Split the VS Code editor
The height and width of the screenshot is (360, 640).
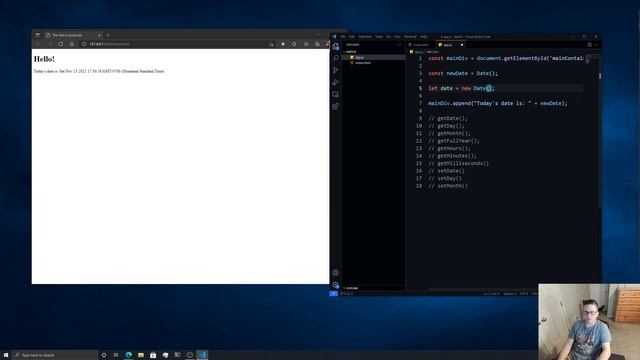pos(589,45)
